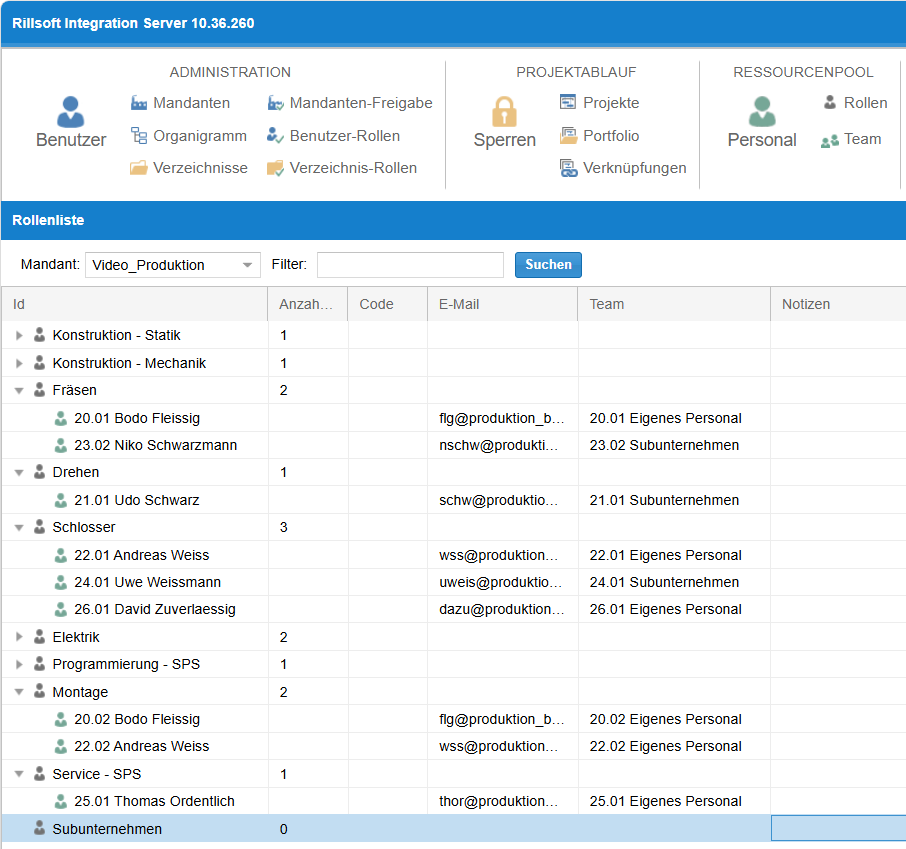Sort by the E-Mail column header

tap(503, 304)
